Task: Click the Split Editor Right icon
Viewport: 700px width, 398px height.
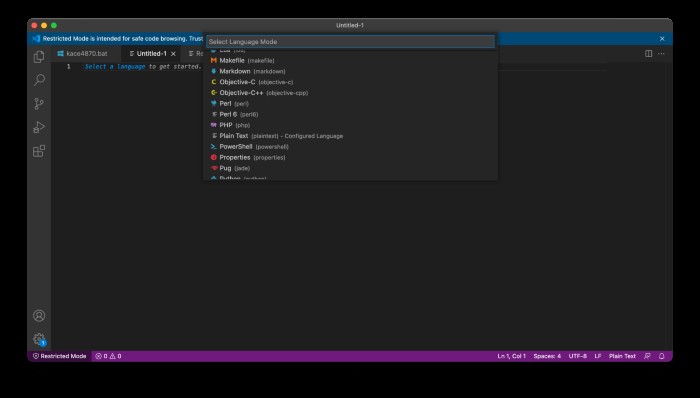Action: coord(649,54)
